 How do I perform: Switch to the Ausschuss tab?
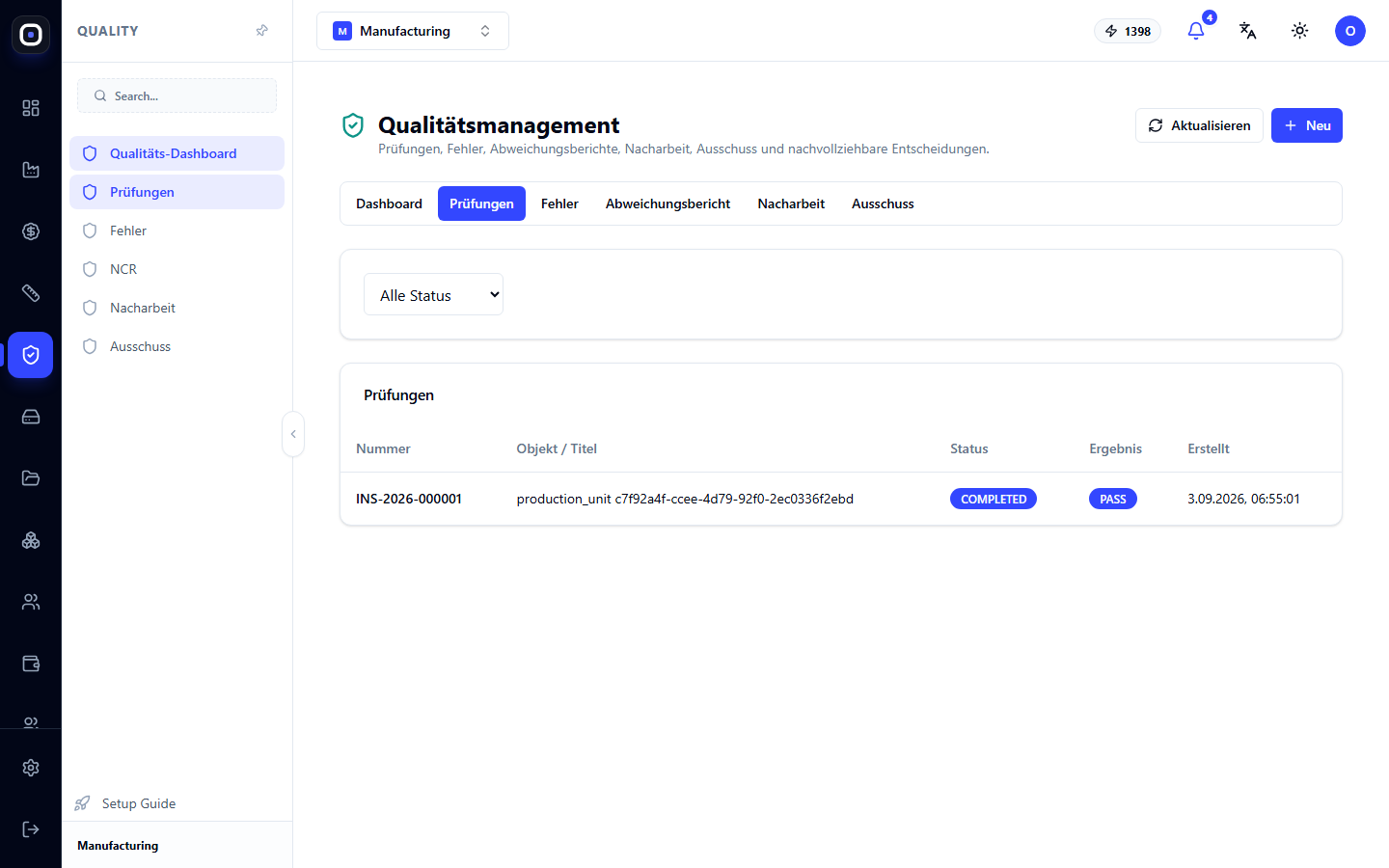883,203
